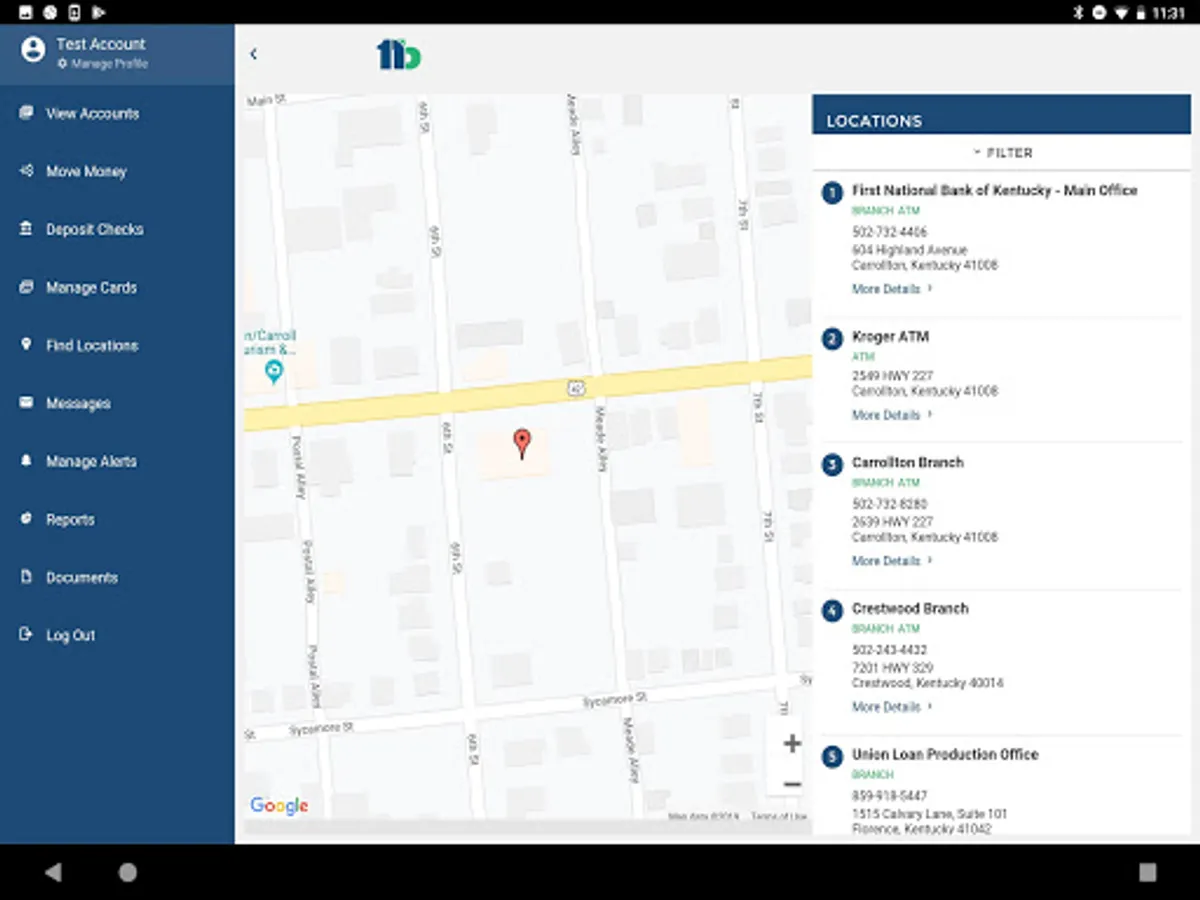This screenshot has height=900, width=1200.
Task: Select Crestwood Branch location
Action: tap(910, 609)
